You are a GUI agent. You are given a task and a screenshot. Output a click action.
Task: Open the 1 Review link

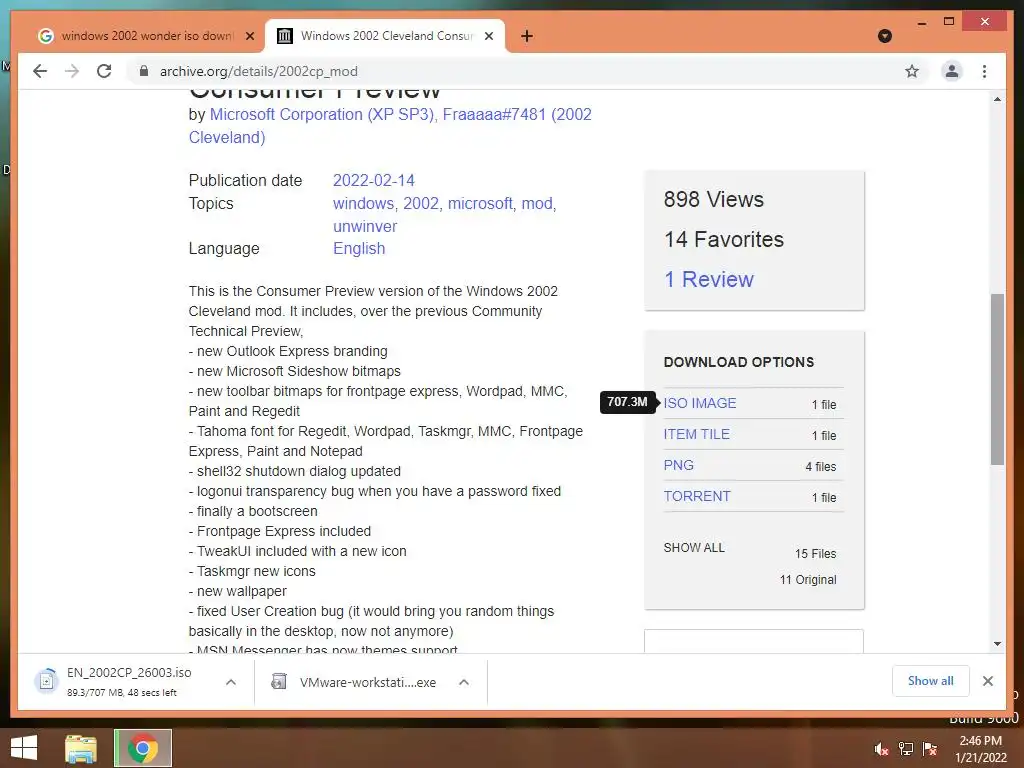click(709, 280)
